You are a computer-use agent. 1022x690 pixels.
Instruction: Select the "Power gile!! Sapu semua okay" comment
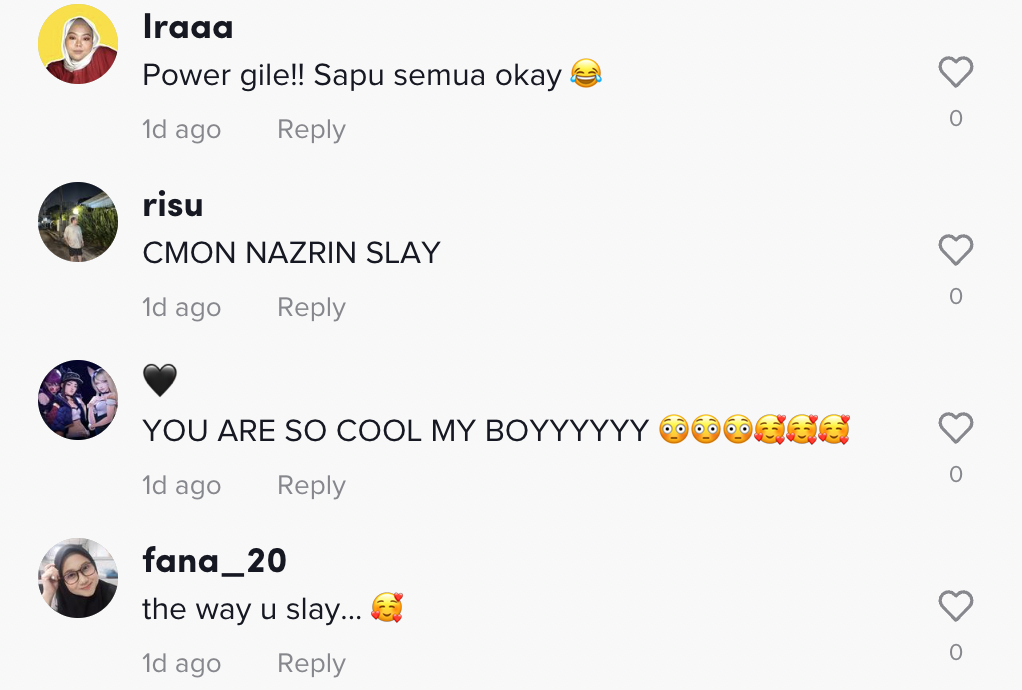pos(352,75)
